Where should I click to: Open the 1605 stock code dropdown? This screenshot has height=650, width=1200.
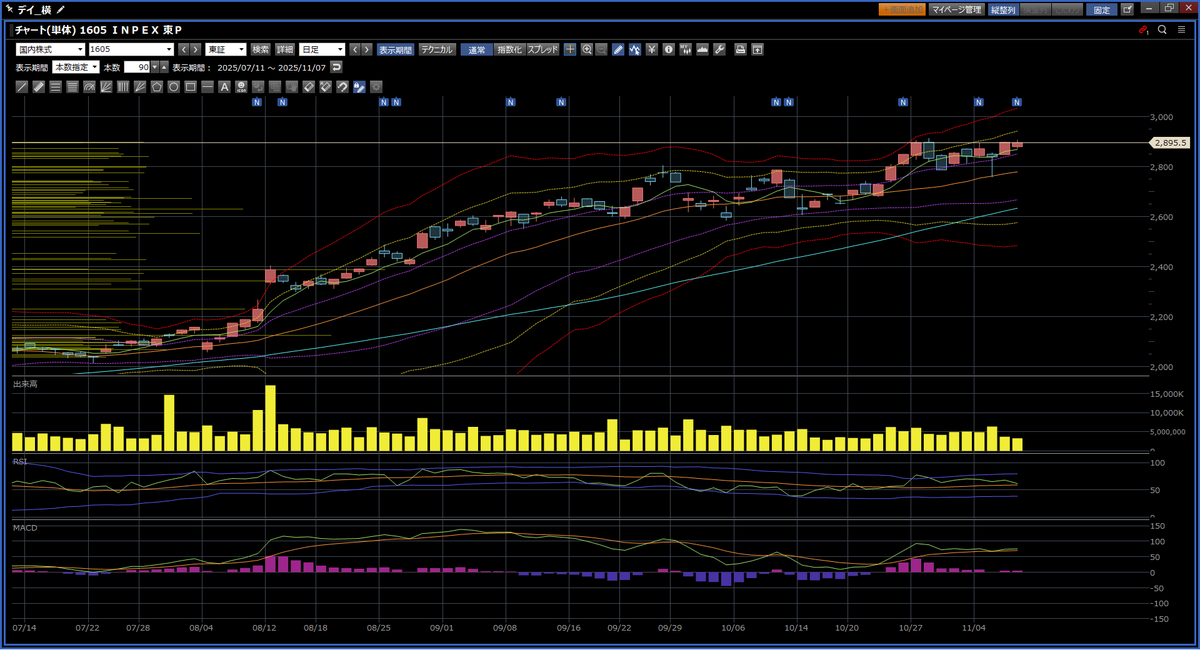coord(131,49)
